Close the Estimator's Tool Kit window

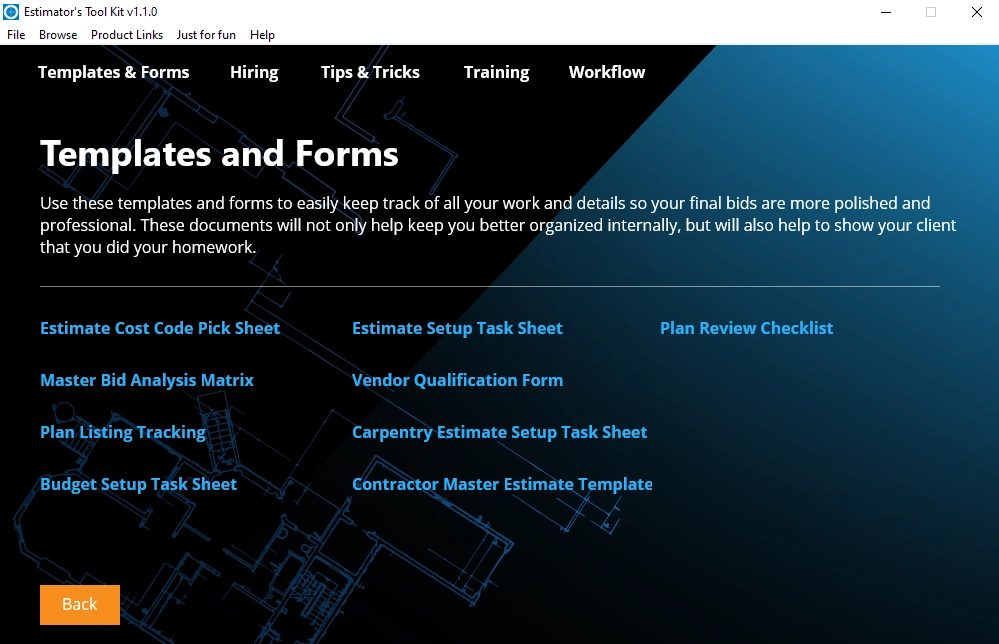pos(977,12)
